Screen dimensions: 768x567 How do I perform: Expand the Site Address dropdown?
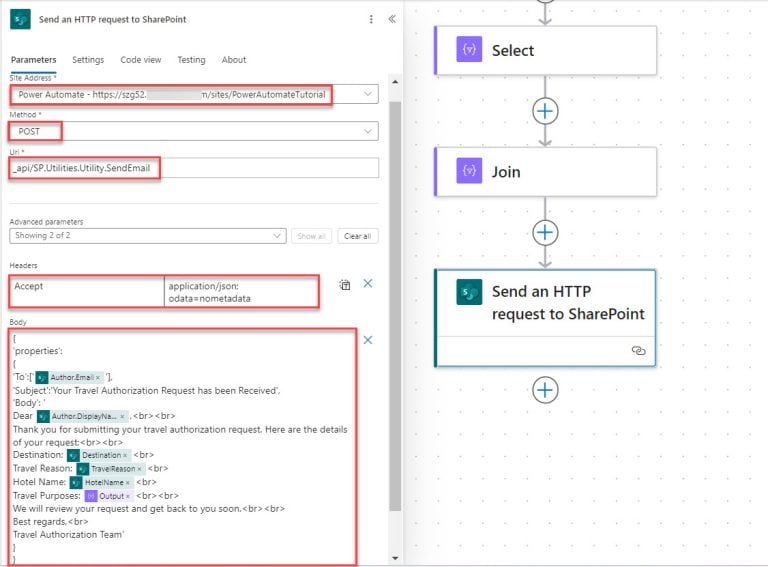point(367,94)
